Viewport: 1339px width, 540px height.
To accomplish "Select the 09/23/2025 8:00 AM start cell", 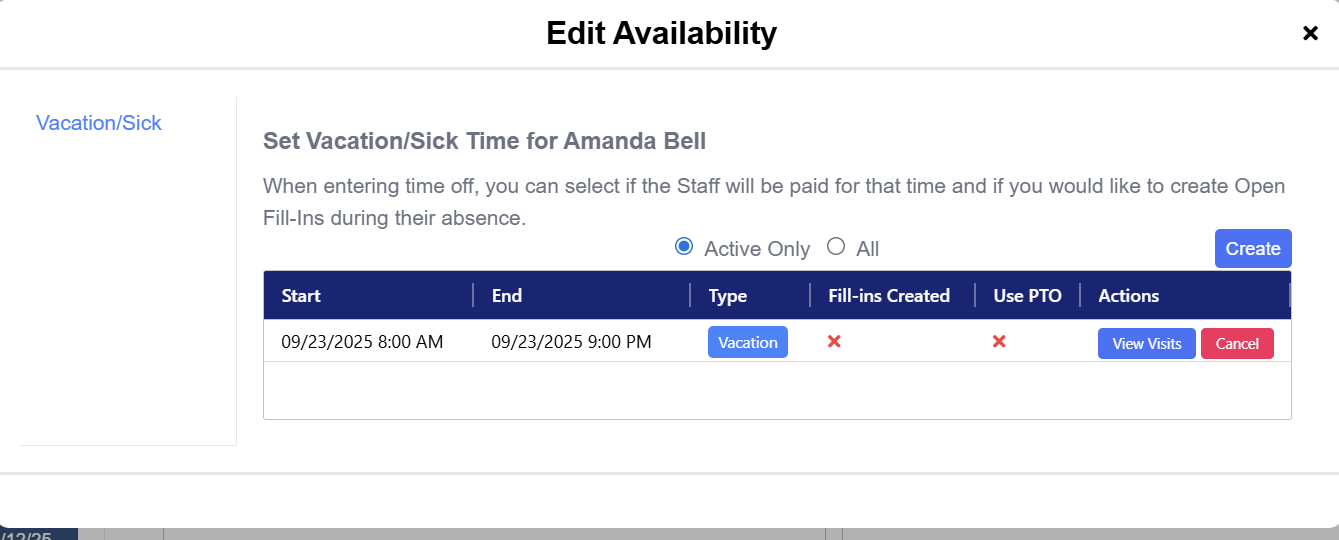I will pos(362,342).
